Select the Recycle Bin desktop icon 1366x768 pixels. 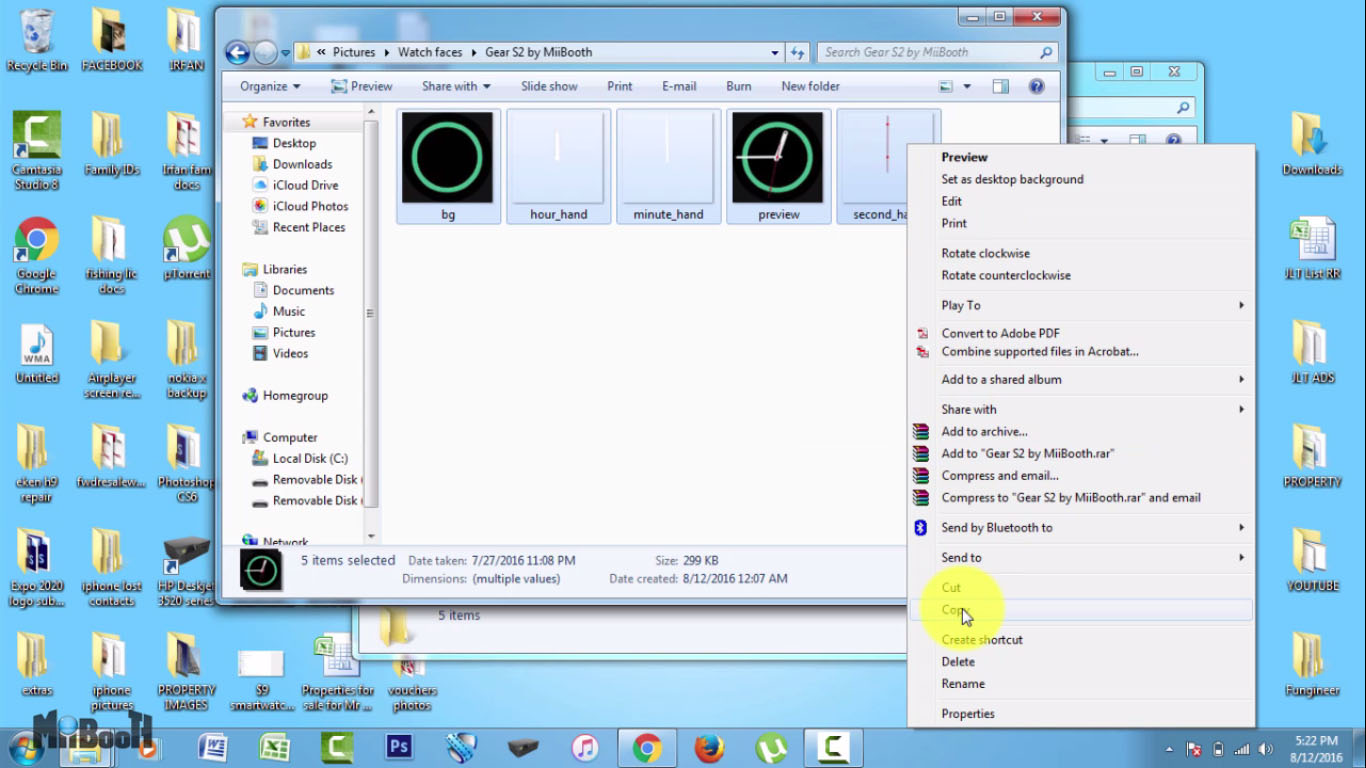pos(37,41)
